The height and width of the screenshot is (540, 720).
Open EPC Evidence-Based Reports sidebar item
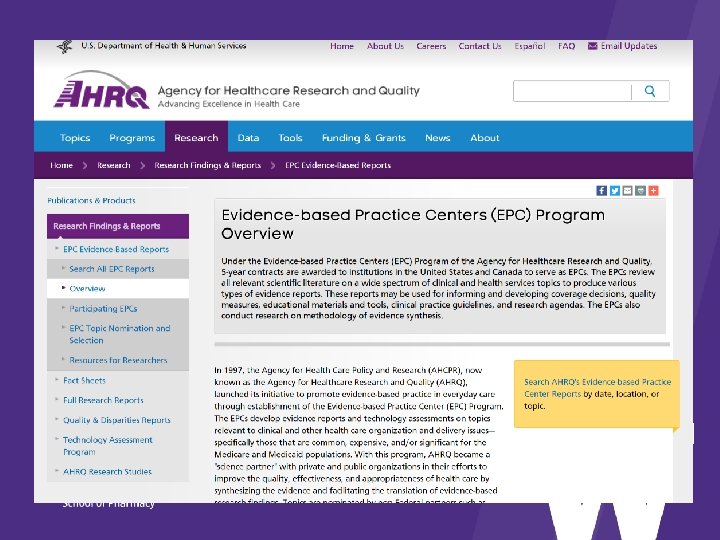pos(116,249)
